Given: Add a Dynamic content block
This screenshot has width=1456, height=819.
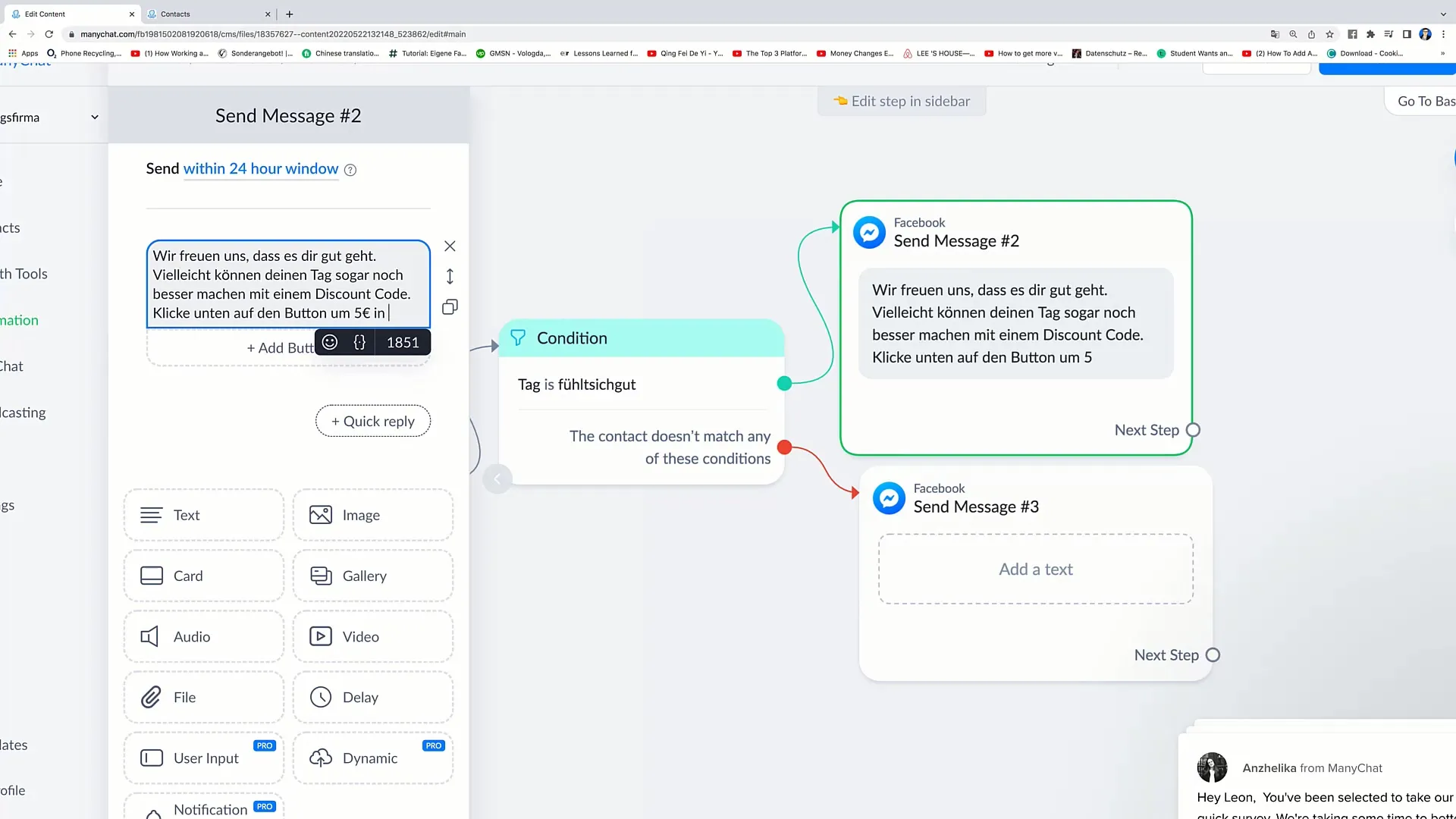Looking at the screenshot, I should 373,758.
